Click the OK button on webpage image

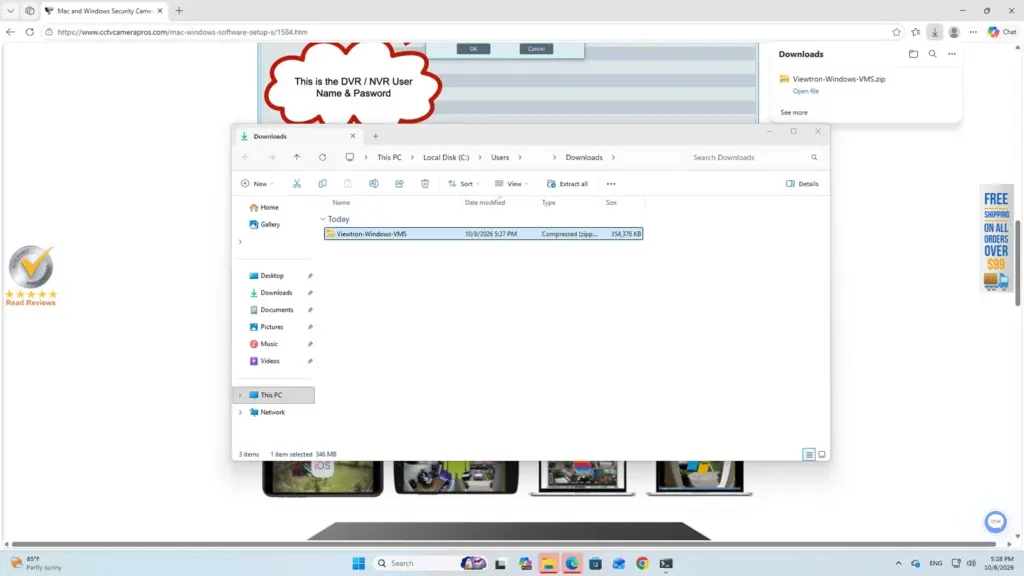click(x=473, y=49)
